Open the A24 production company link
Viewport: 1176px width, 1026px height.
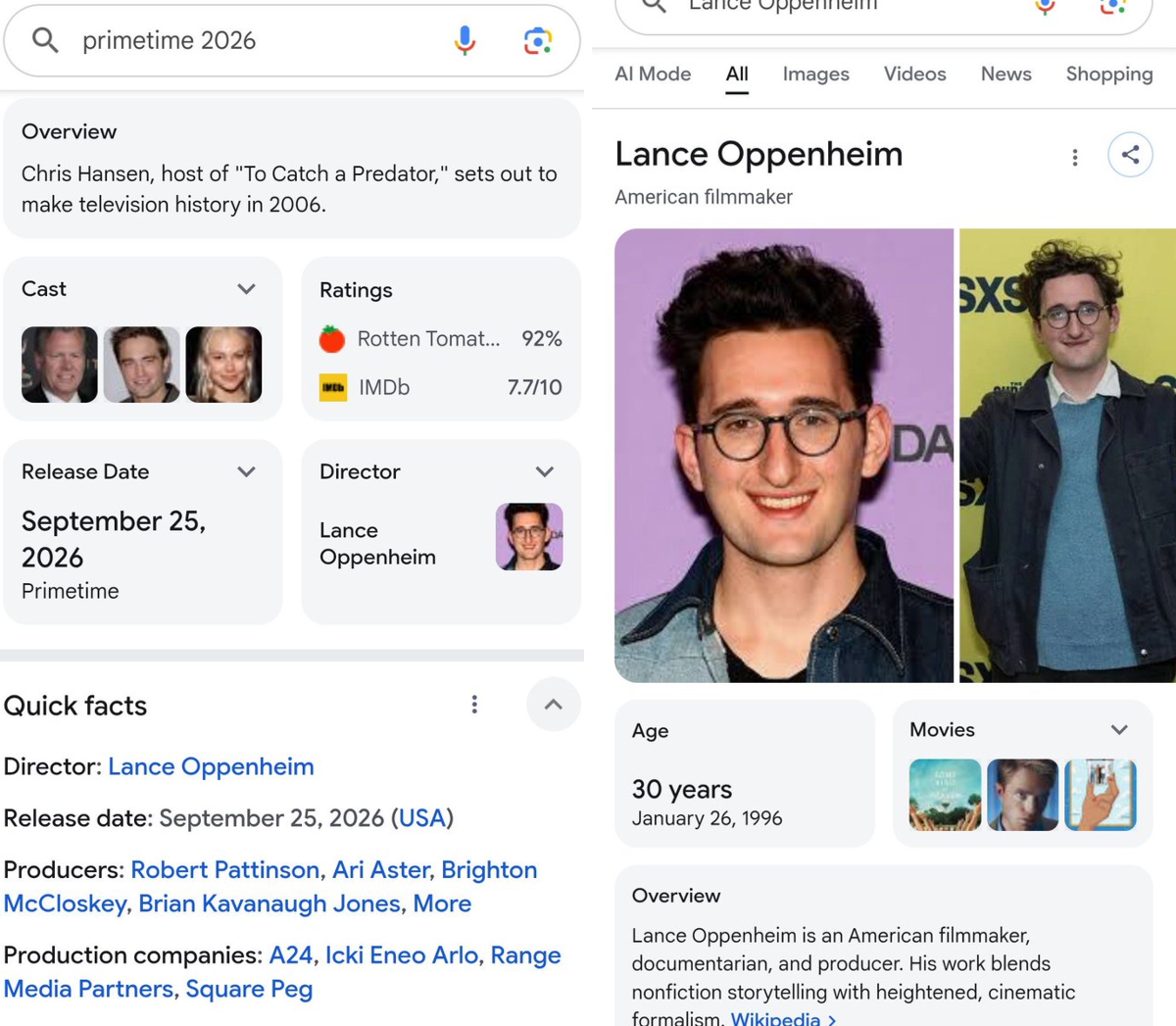tap(291, 954)
